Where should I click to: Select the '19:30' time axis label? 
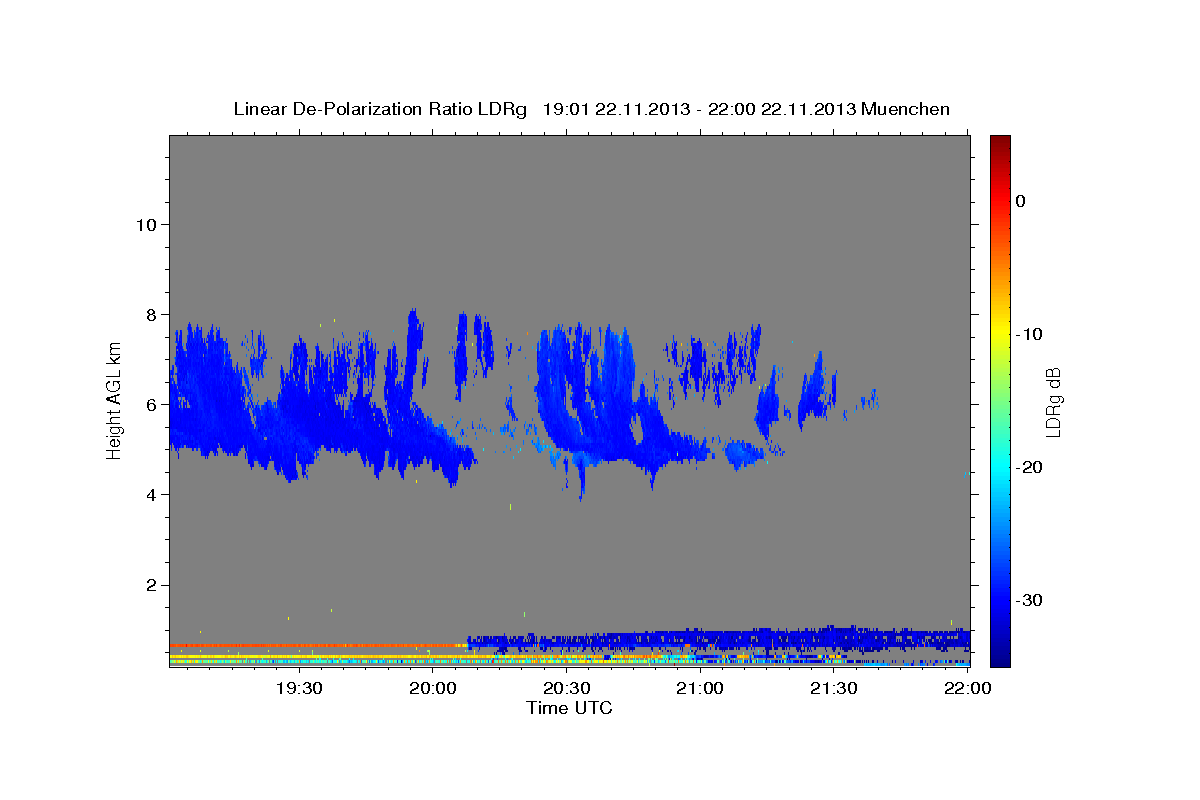(299, 689)
